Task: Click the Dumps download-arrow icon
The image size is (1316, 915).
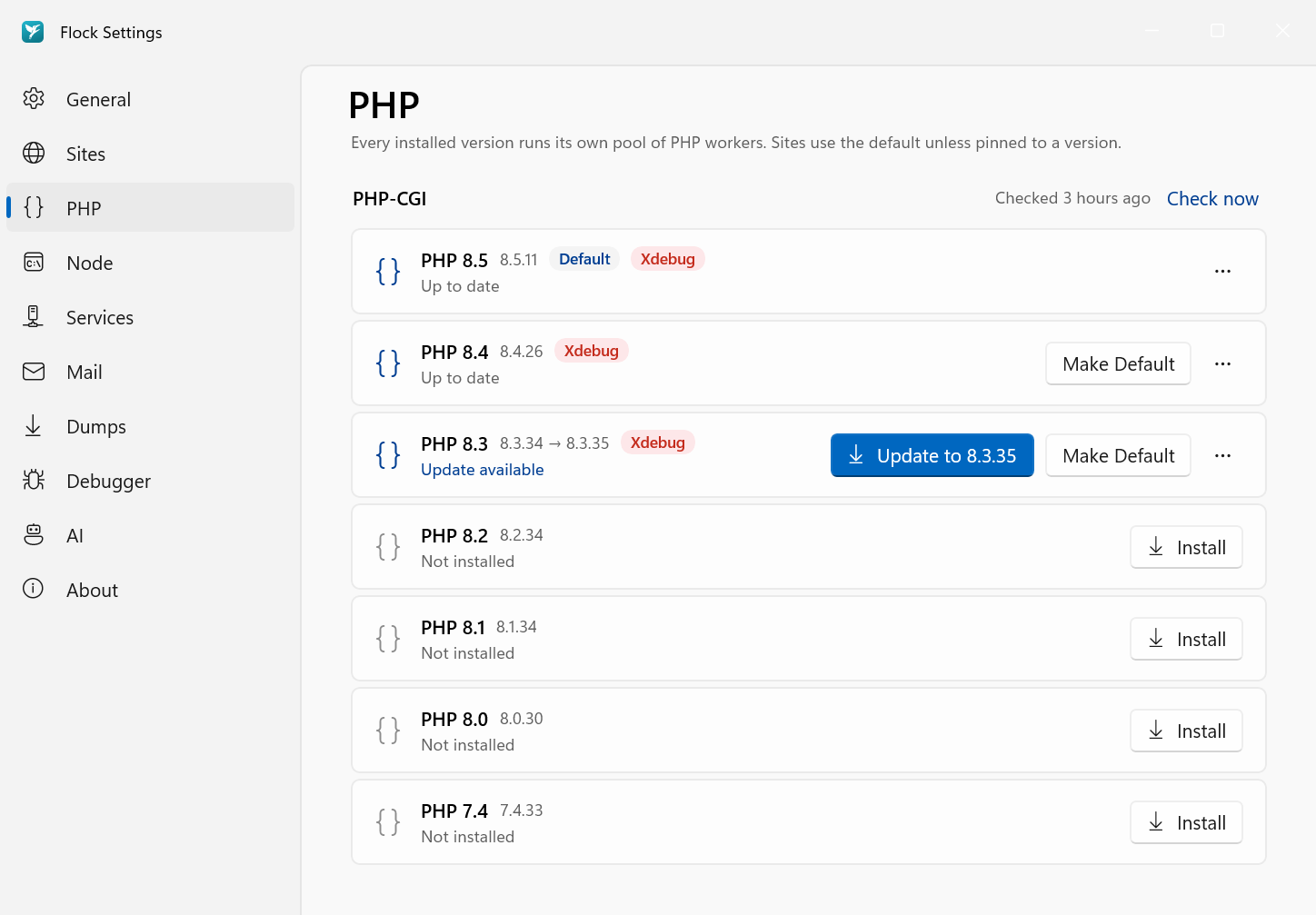Action: click(34, 426)
